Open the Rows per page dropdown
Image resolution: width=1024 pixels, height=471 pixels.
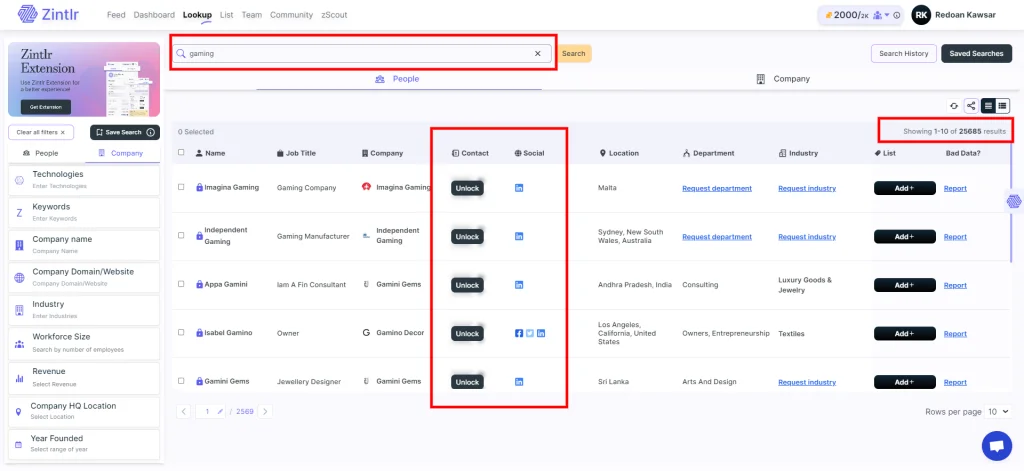point(997,411)
